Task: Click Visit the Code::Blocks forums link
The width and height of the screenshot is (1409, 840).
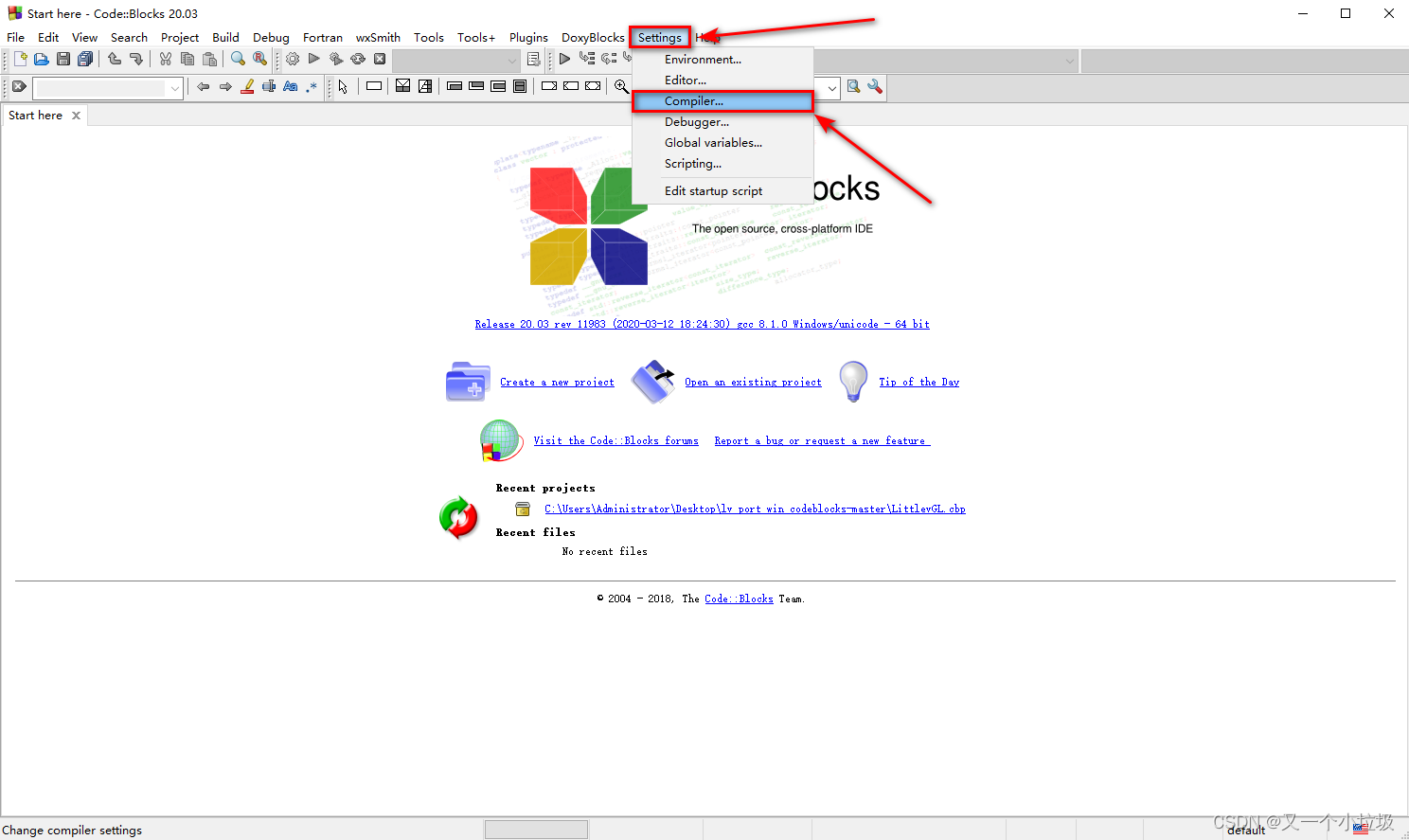Action: [x=615, y=441]
